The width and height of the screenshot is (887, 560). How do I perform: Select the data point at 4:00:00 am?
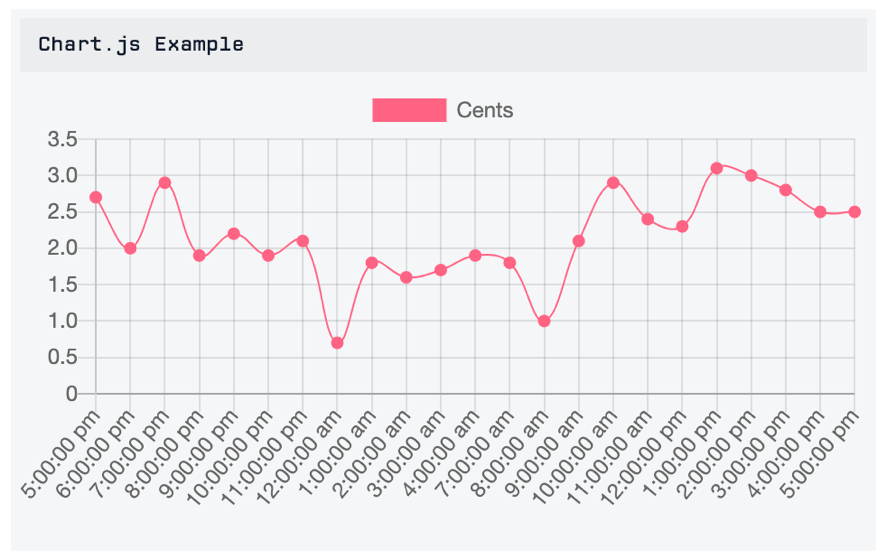point(475,255)
